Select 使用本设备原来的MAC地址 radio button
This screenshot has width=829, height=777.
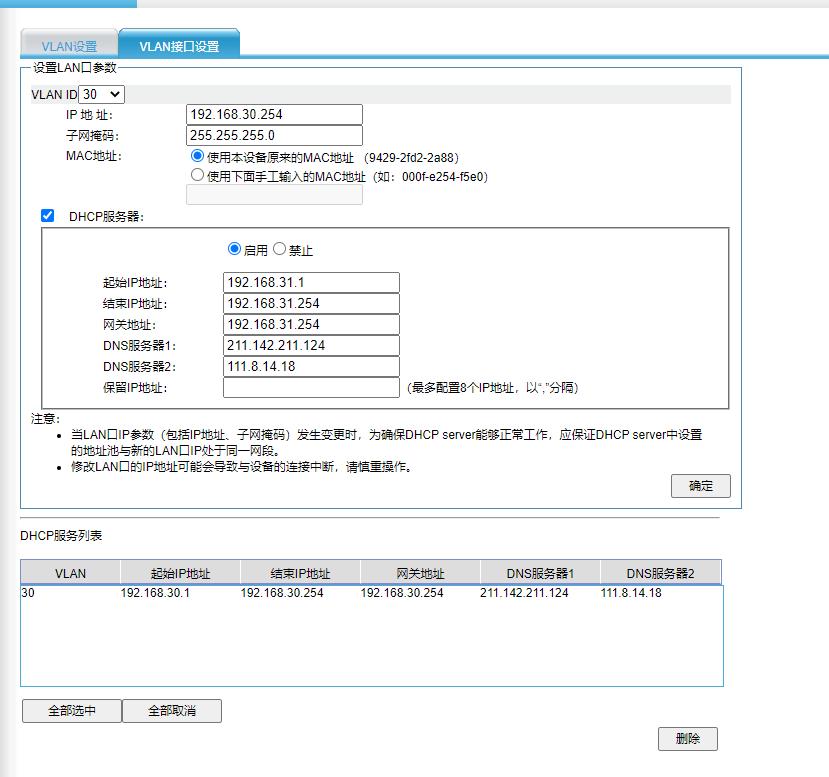[x=197, y=156]
